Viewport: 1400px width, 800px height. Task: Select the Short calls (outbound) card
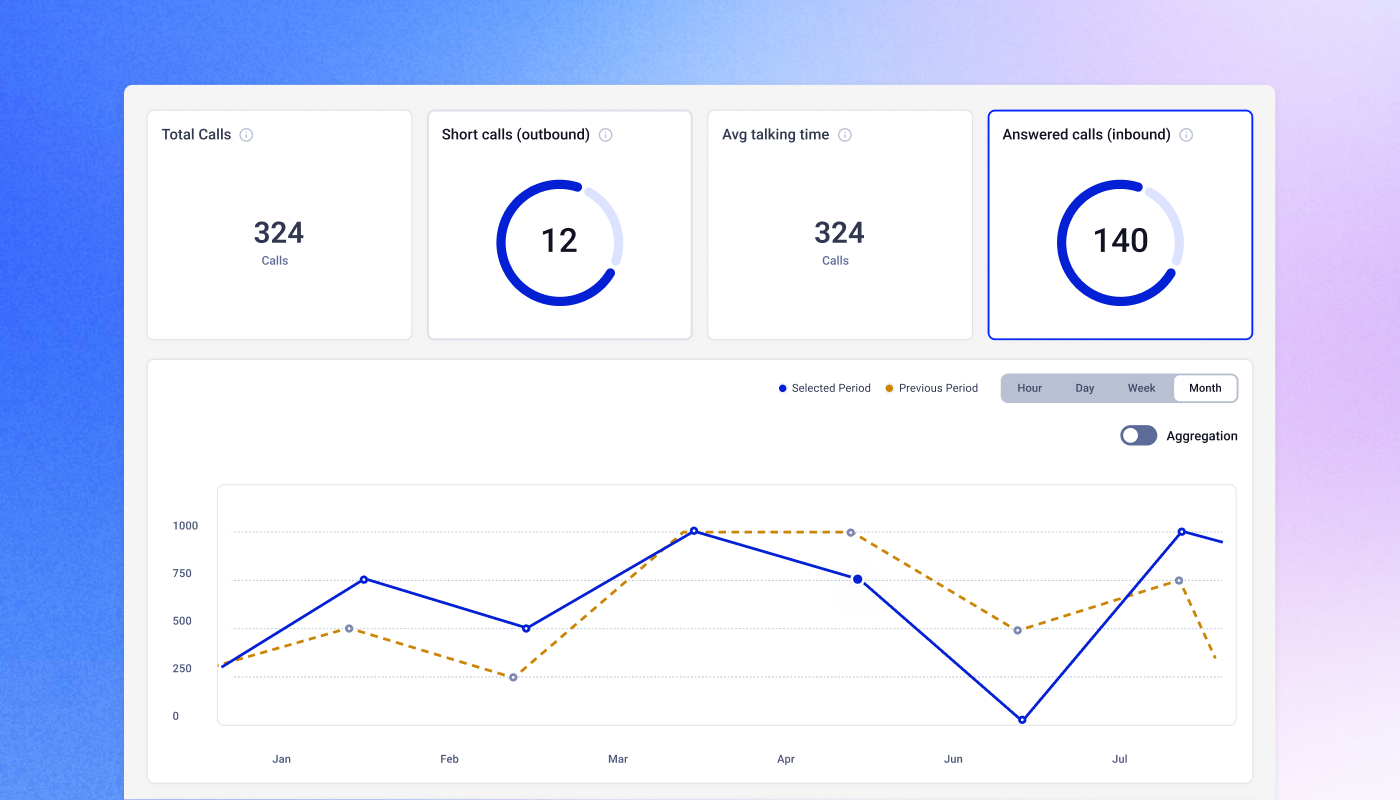click(x=560, y=225)
